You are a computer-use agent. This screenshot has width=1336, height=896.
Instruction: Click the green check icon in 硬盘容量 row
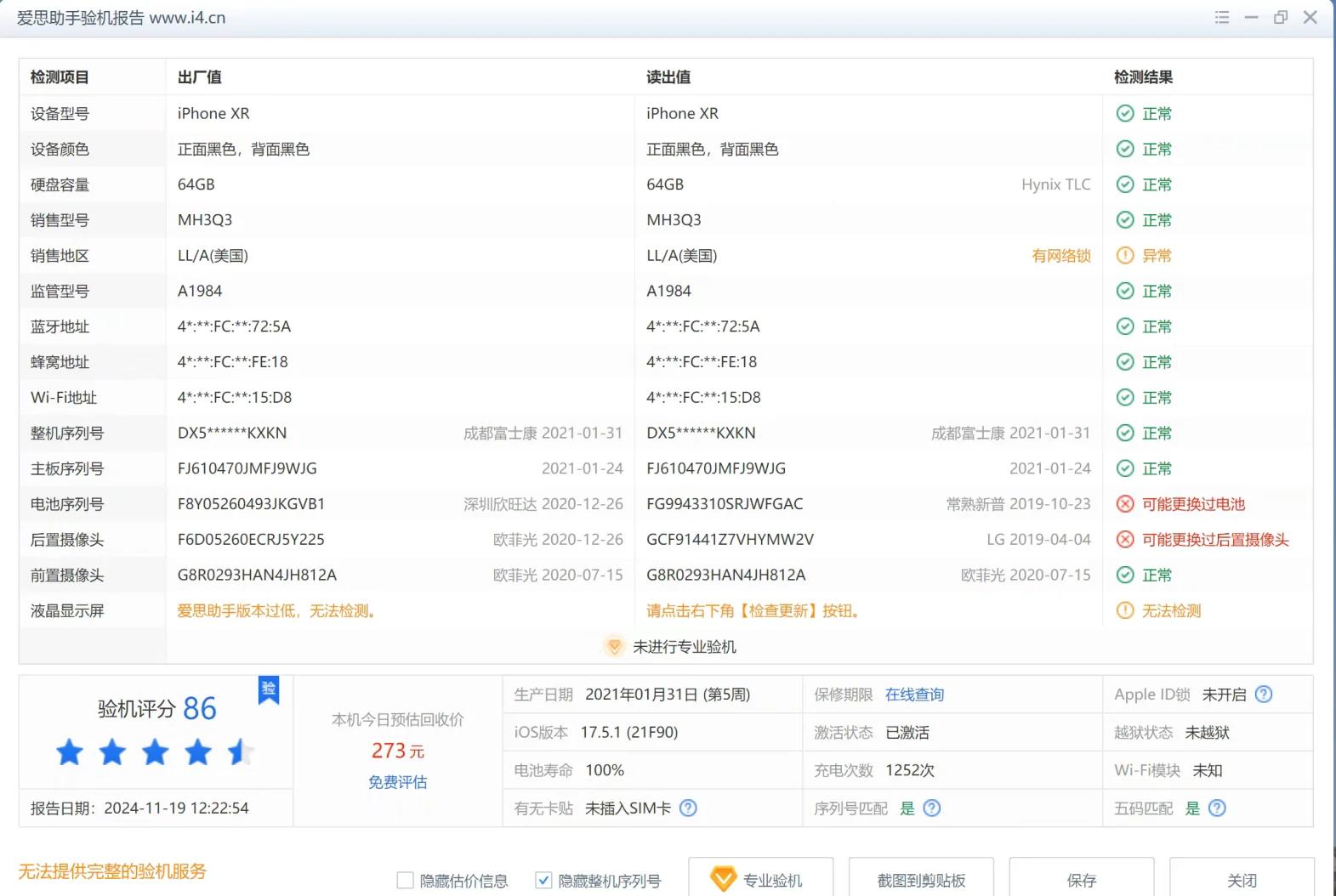1125,184
